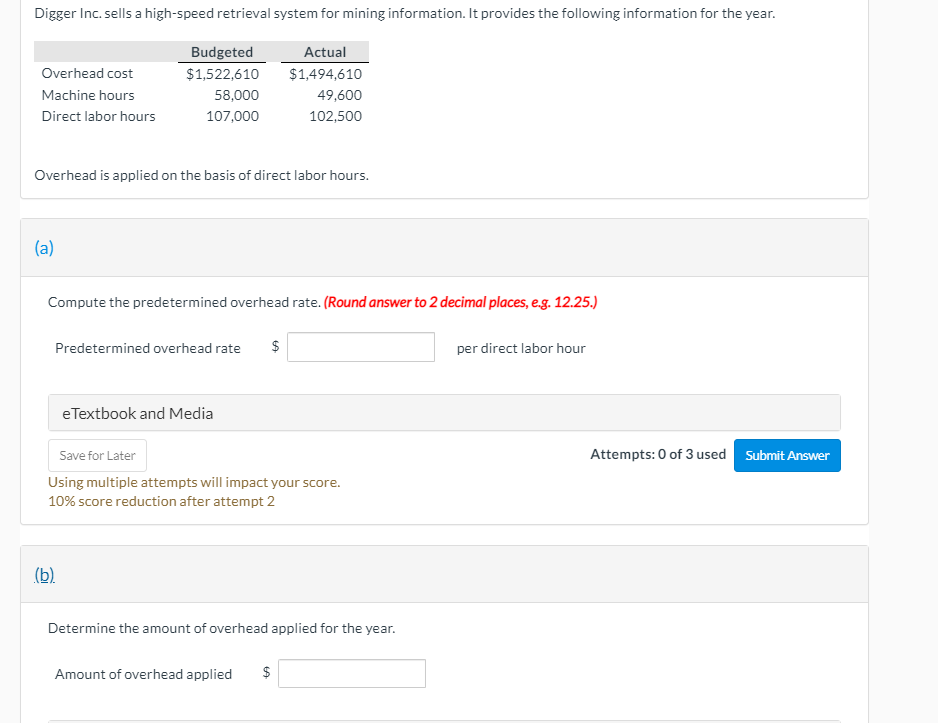Select the Overhead cost row label
The height and width of the screenshot is (723, 938).
pyautogui.click(x=87, y=73)
